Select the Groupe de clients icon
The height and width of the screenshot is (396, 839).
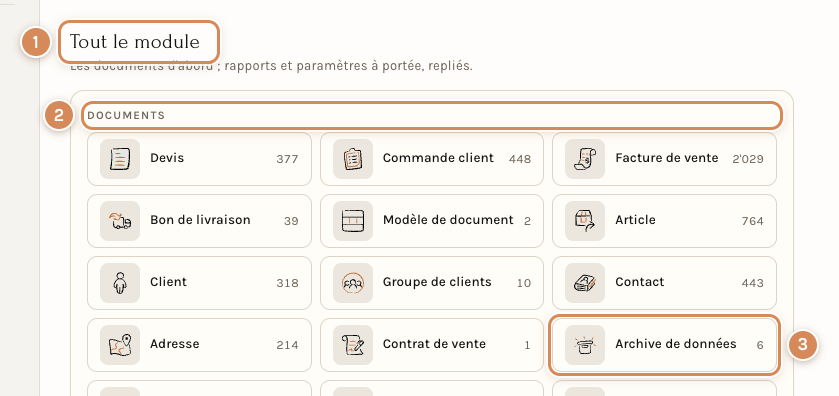(x=353, y=283)
